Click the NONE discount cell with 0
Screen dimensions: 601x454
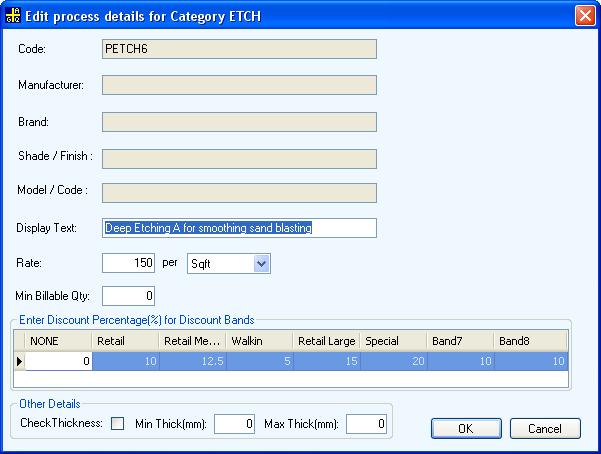[x=58, y=361]
